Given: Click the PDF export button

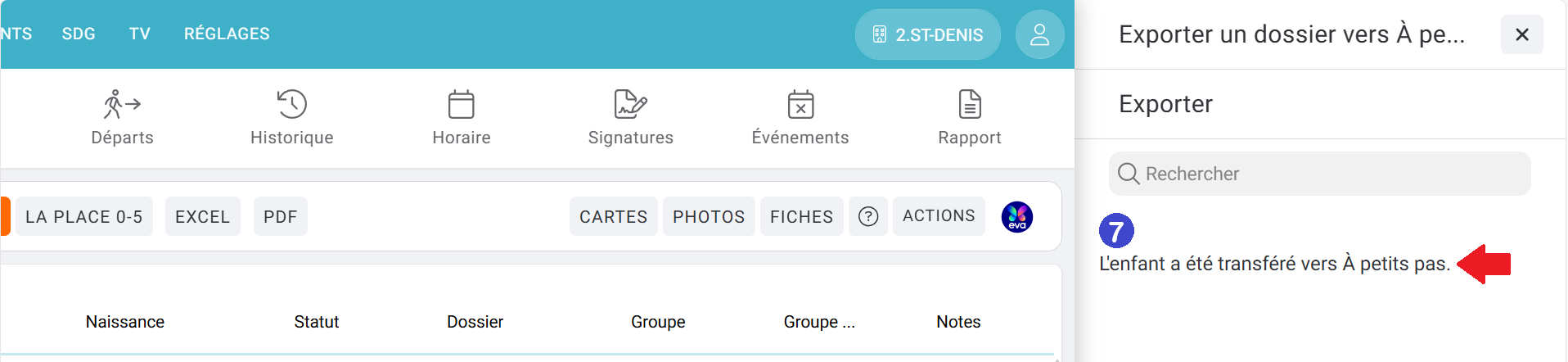Looking at the screenshot, I should (x=281, y=216).
